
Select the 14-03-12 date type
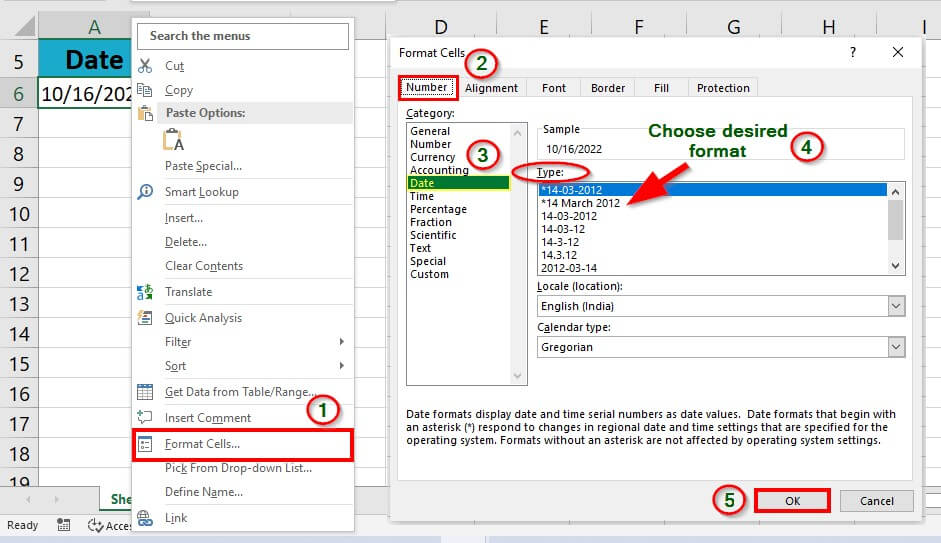712,229
